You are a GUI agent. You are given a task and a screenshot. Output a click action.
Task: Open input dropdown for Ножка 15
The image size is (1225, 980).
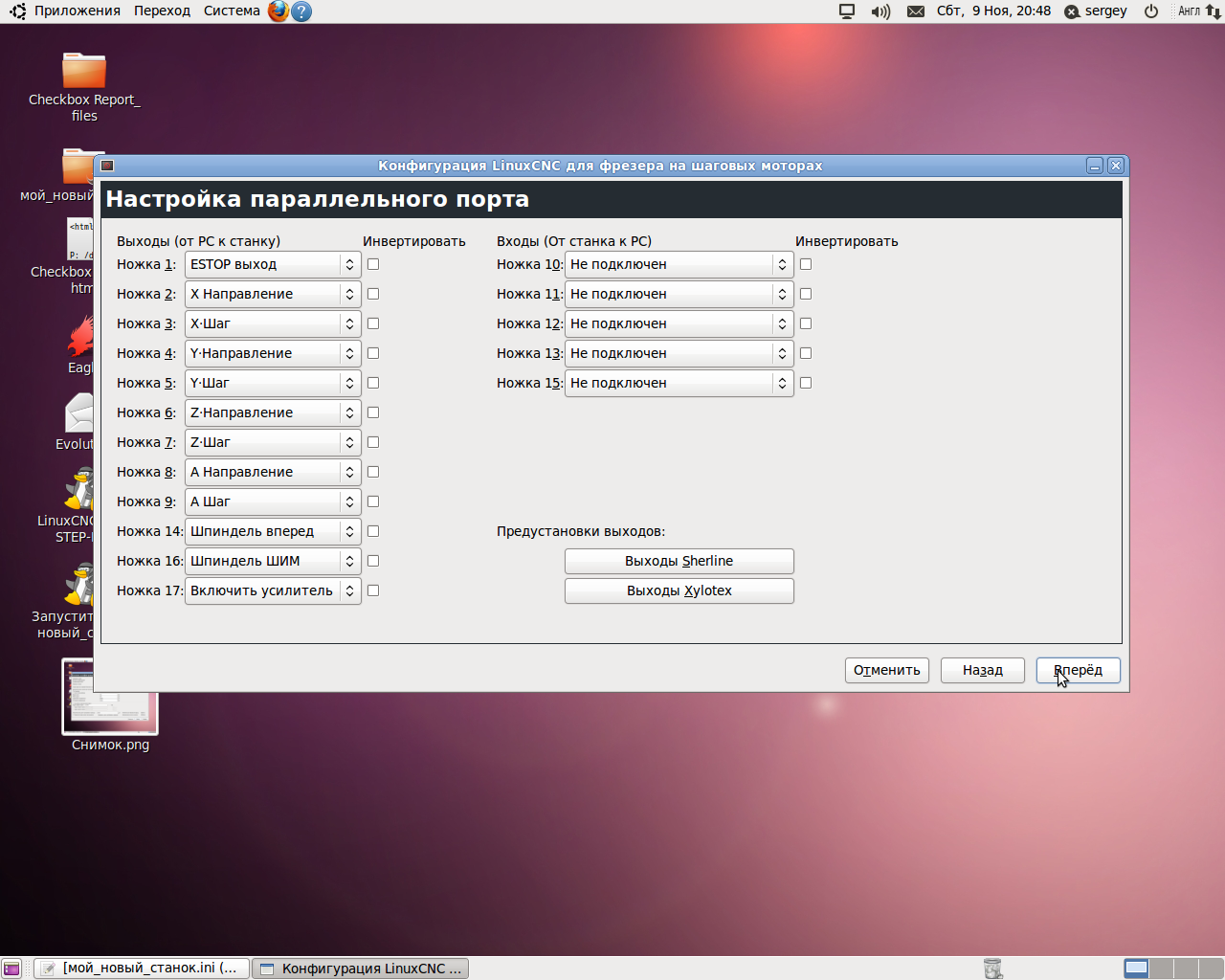point(679,383)
